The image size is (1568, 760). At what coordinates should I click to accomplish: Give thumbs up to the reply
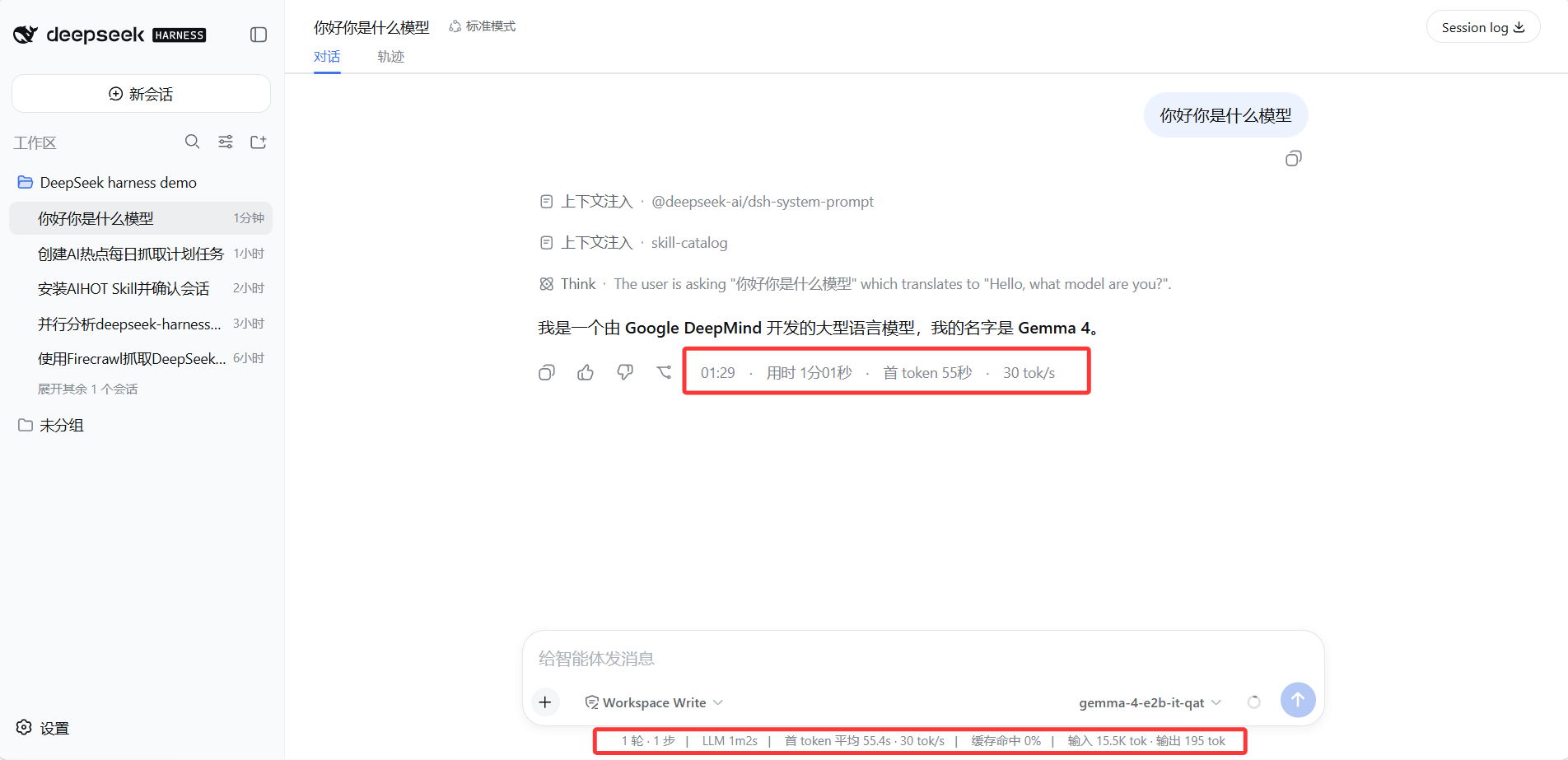tap(586, 373)
